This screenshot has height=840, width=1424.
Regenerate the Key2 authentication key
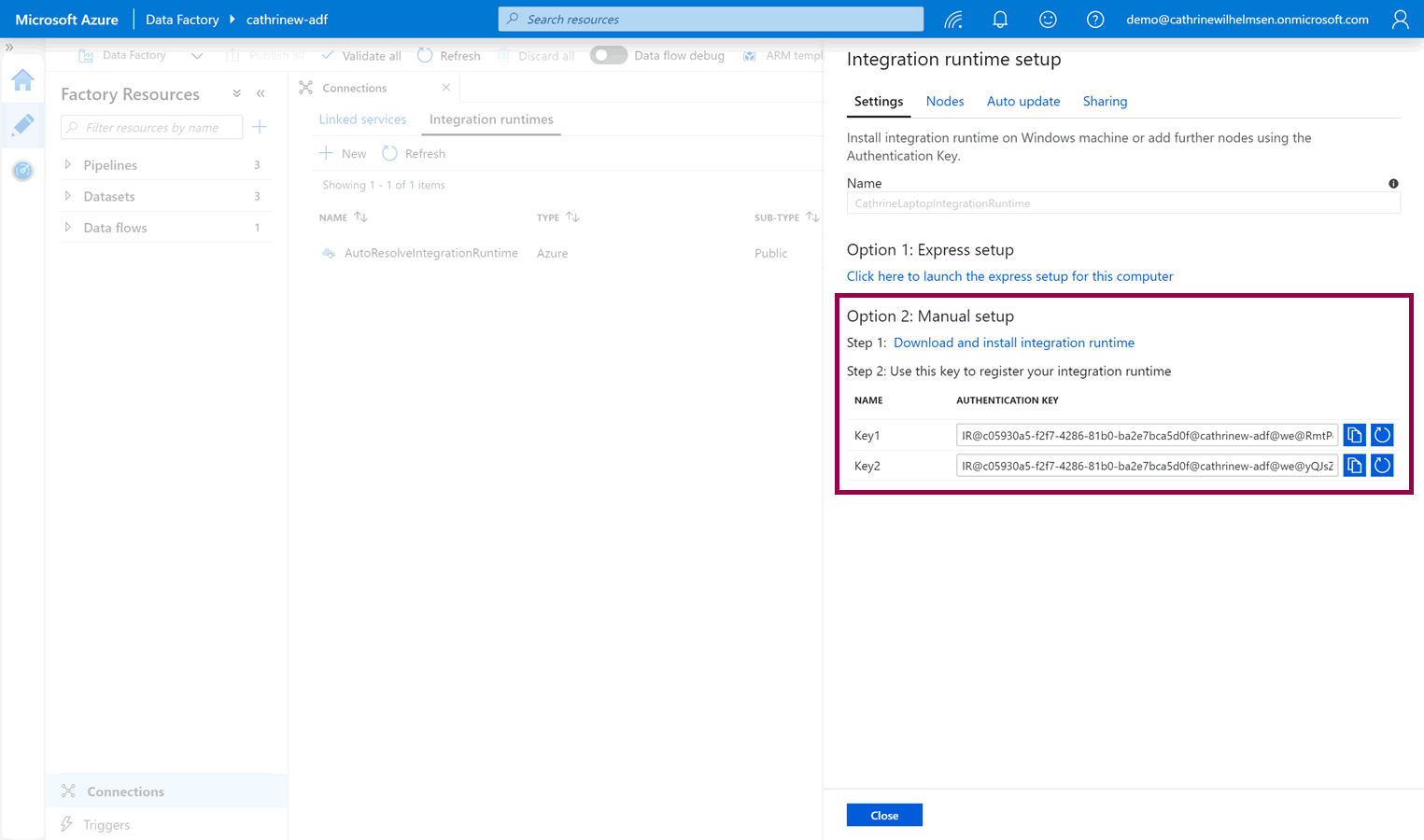1382,465
